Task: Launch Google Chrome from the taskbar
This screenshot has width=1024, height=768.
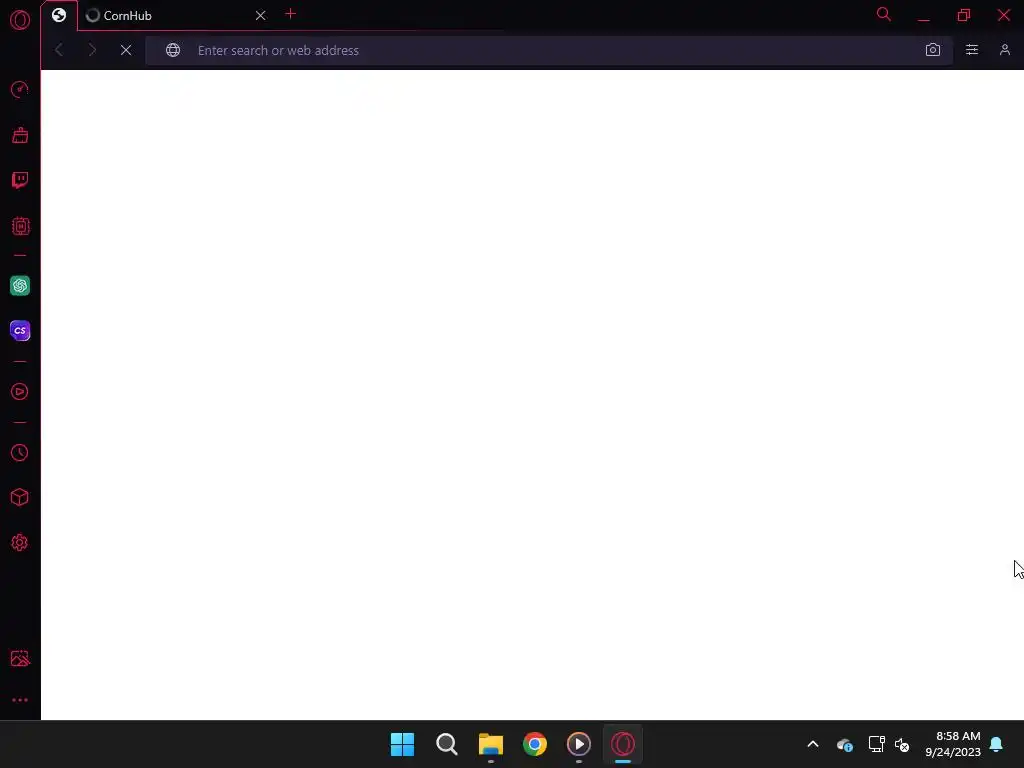Action: click(535, 744)
